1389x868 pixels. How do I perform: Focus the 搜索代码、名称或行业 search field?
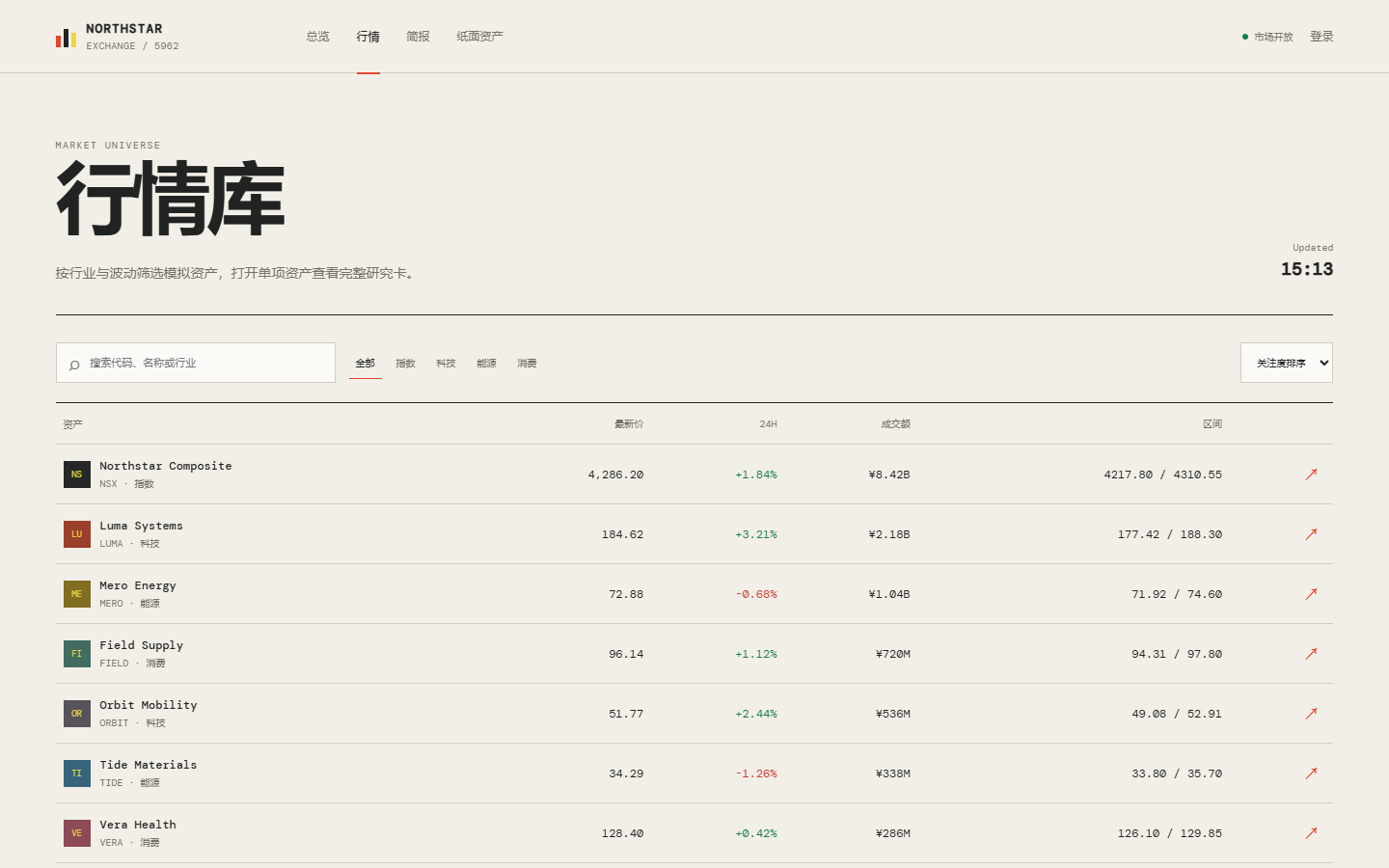click(196, 363)
